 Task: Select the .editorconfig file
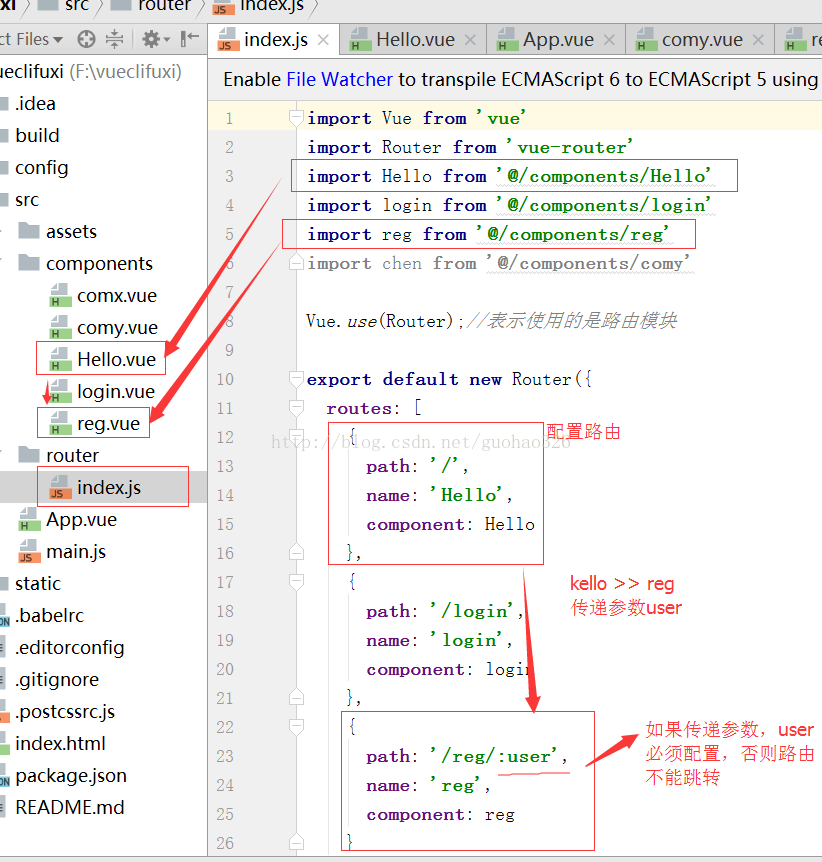click(69, 647)
